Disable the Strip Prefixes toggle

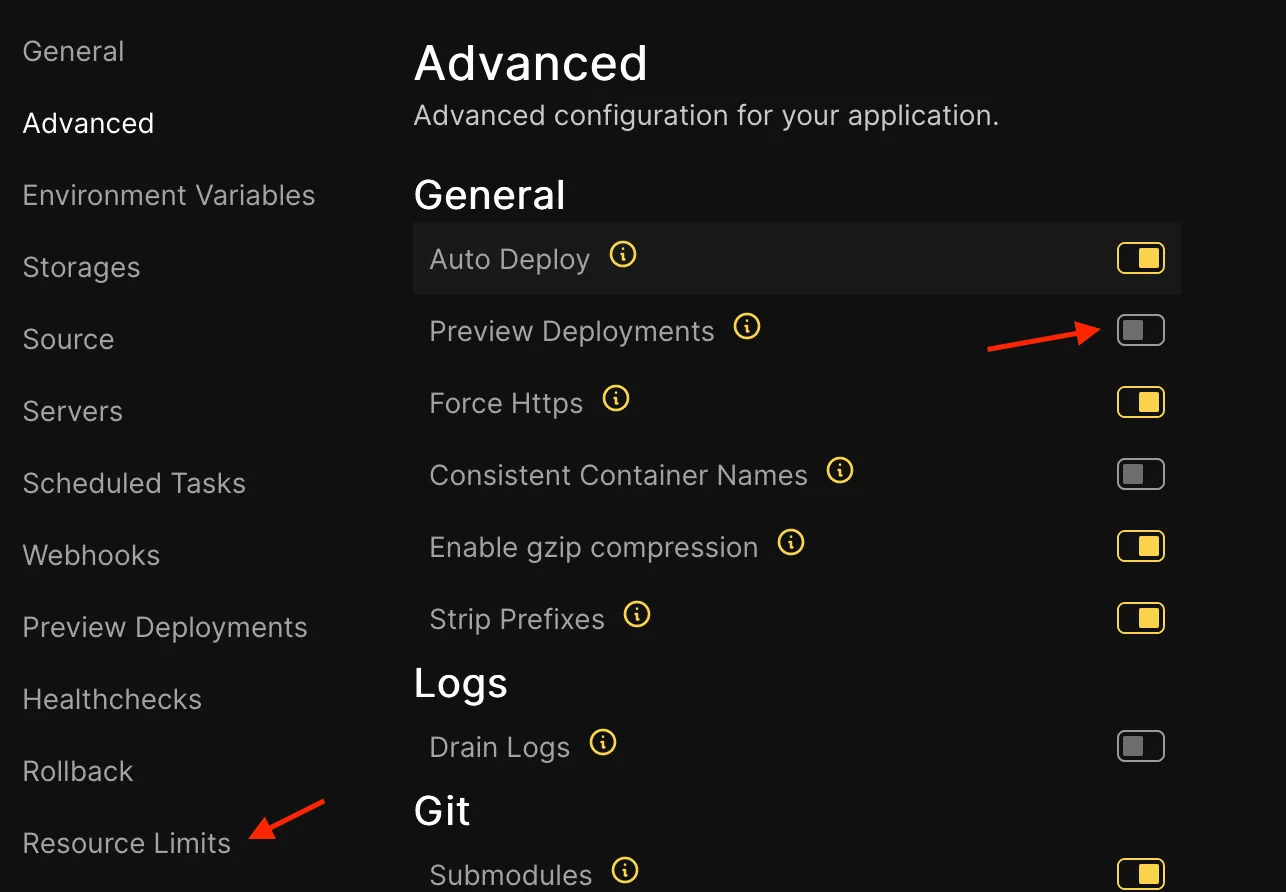(x=1141, y=619)
